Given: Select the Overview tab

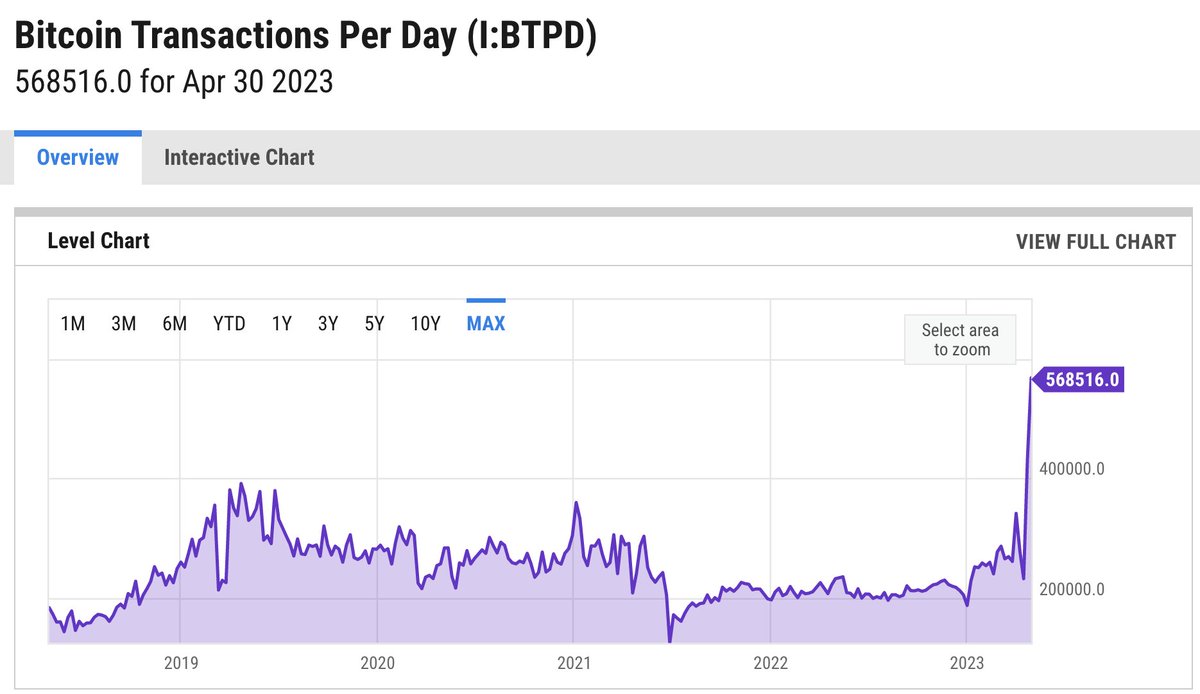Looking at the screenshot, I should coord(77,157).
